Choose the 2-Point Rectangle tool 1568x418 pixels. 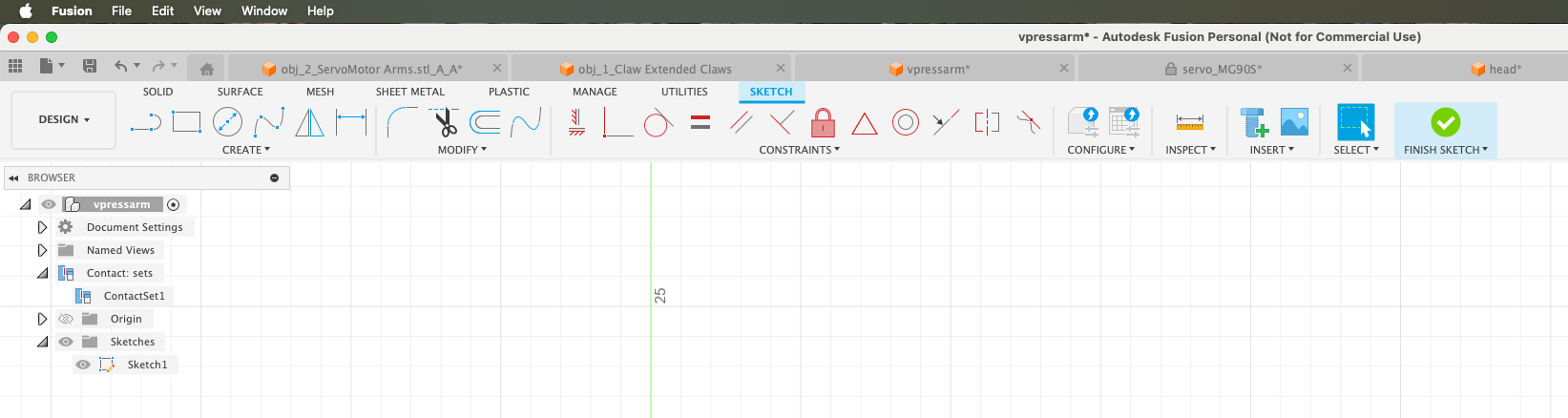[186, 122]
